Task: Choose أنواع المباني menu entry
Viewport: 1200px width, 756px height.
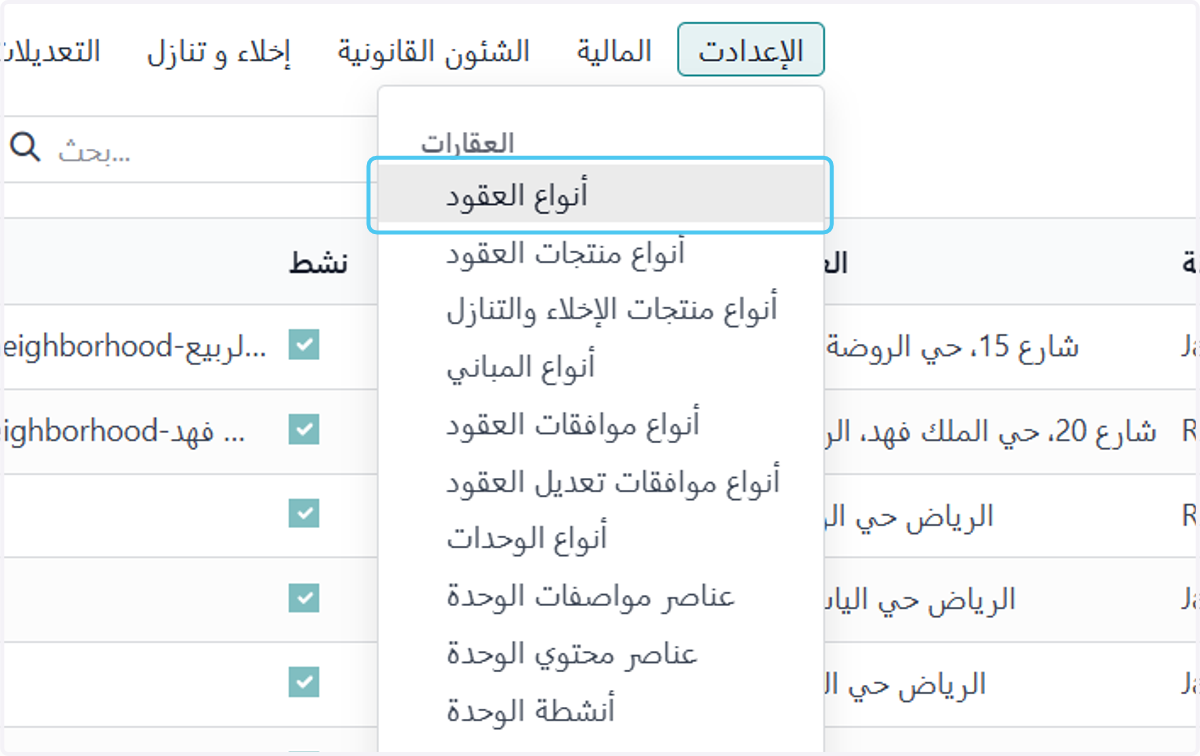Action: pos(601,367)
